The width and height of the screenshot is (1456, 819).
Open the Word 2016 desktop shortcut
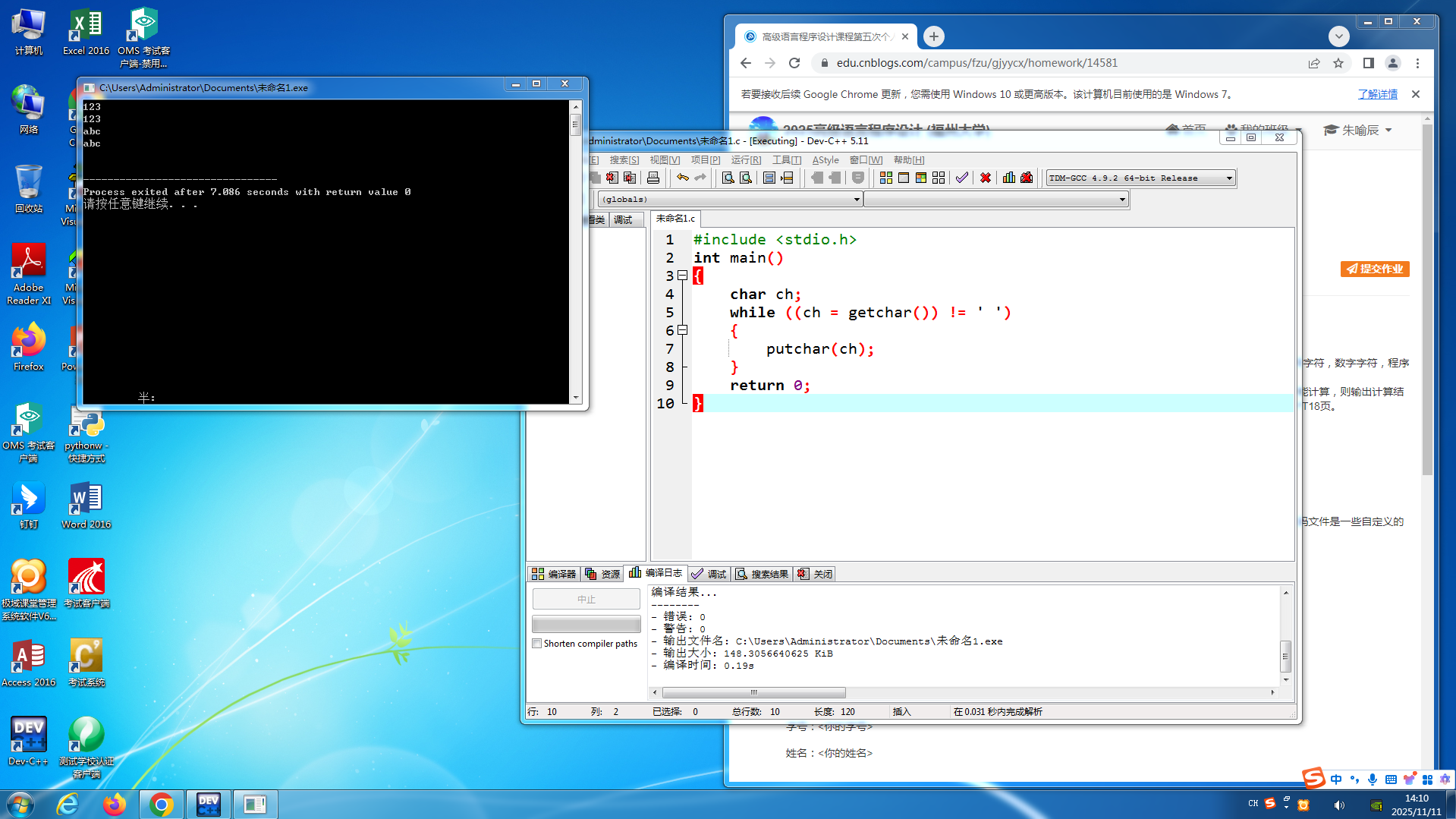pyautogui.click(x=86, y=505)
